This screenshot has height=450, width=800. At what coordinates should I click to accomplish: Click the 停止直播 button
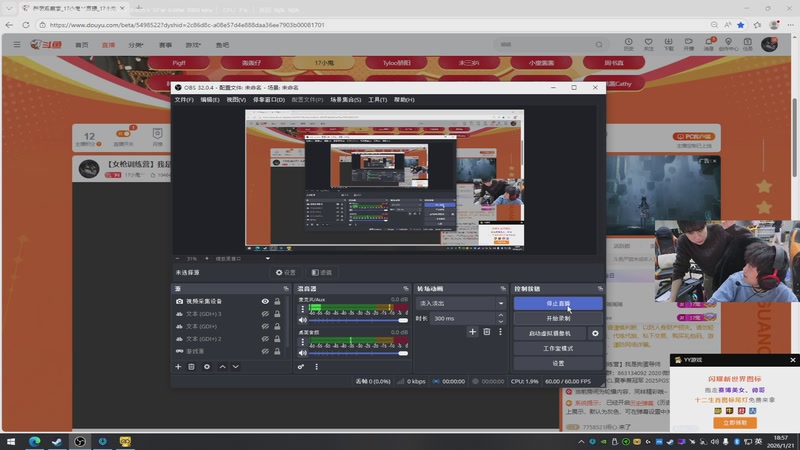[x=558, y=304]
